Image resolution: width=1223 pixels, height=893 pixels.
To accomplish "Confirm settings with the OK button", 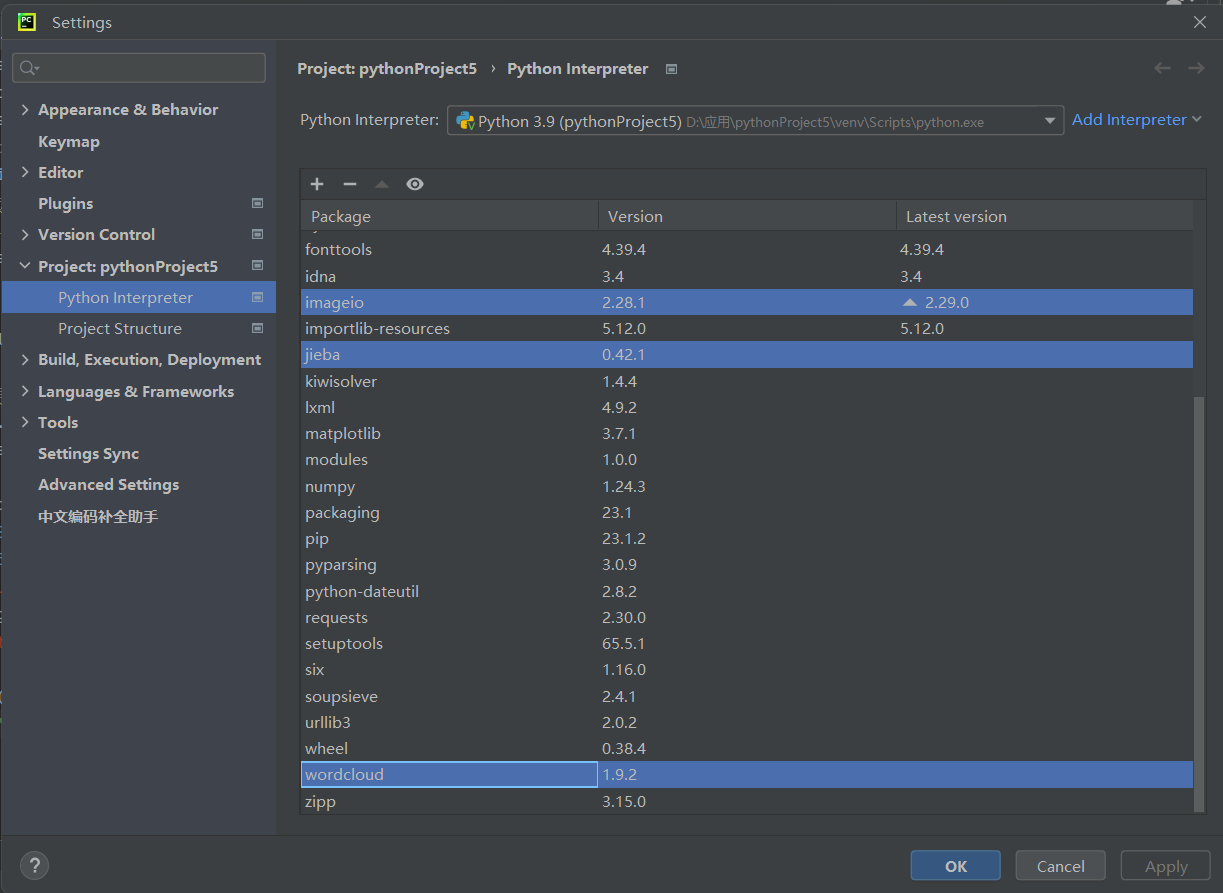I will click(x=955, y=866).
